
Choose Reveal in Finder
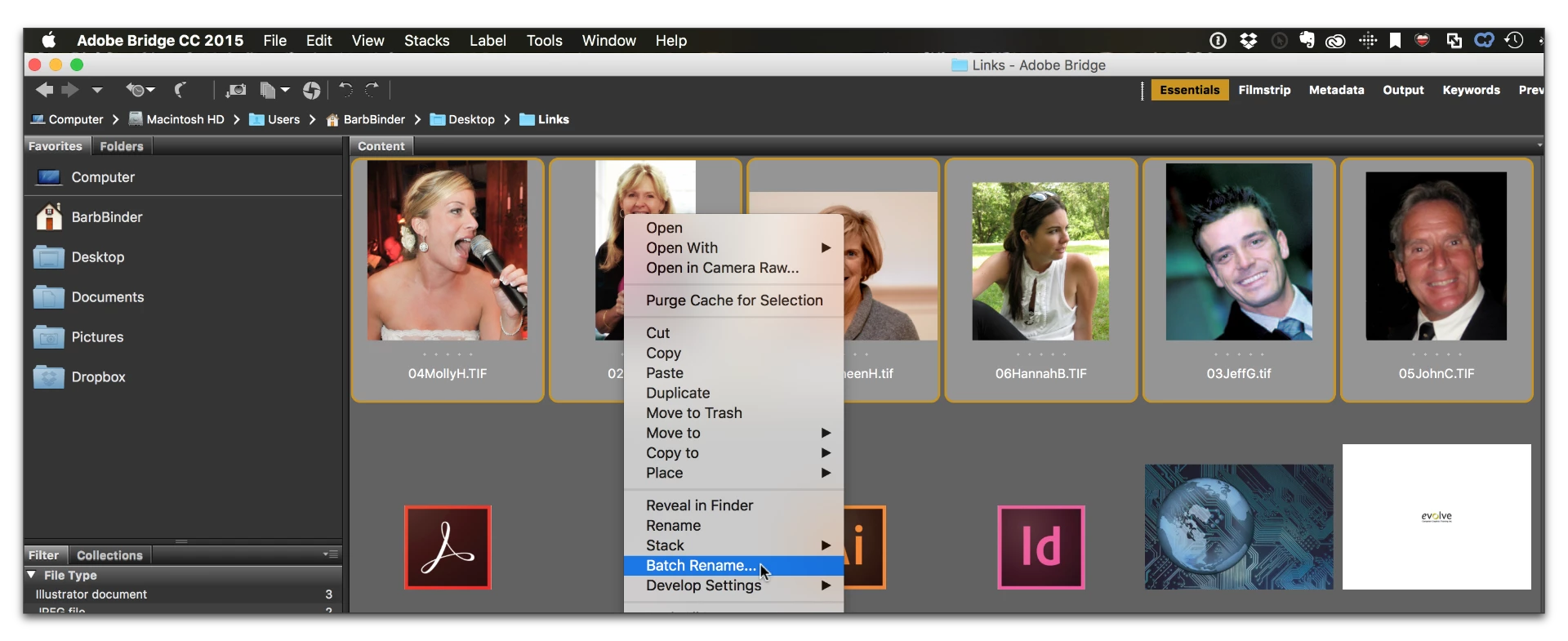pyautogui.click(x=733, y=505)
